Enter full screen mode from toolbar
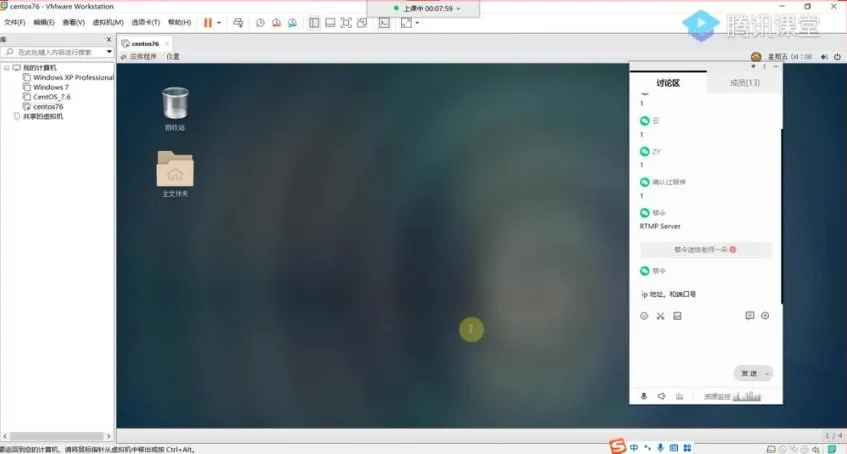Image resolution: width=847 pixels, height=454 pixels. (x=346, y=22)
